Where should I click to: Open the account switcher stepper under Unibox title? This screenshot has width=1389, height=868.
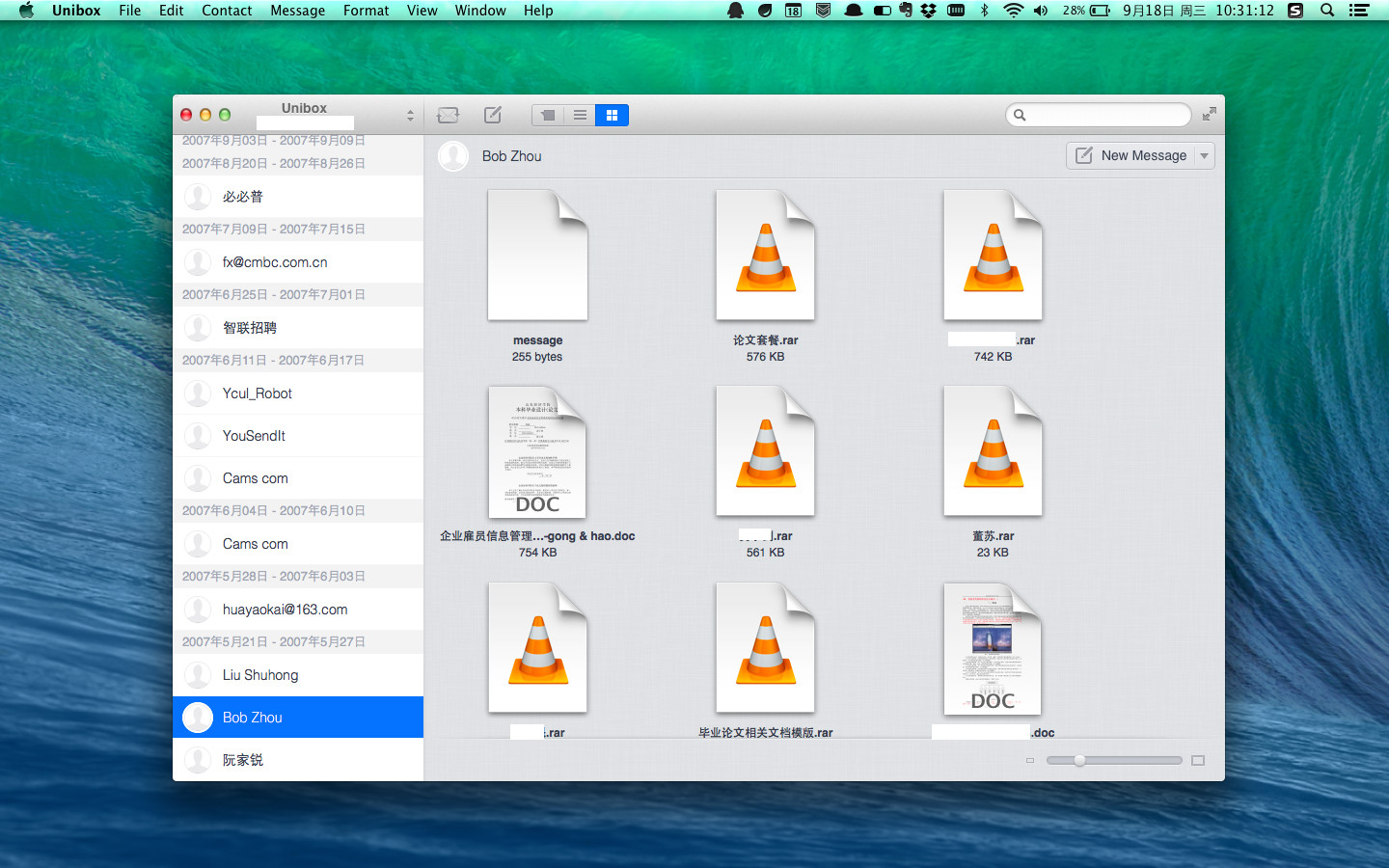coord(410,116)
